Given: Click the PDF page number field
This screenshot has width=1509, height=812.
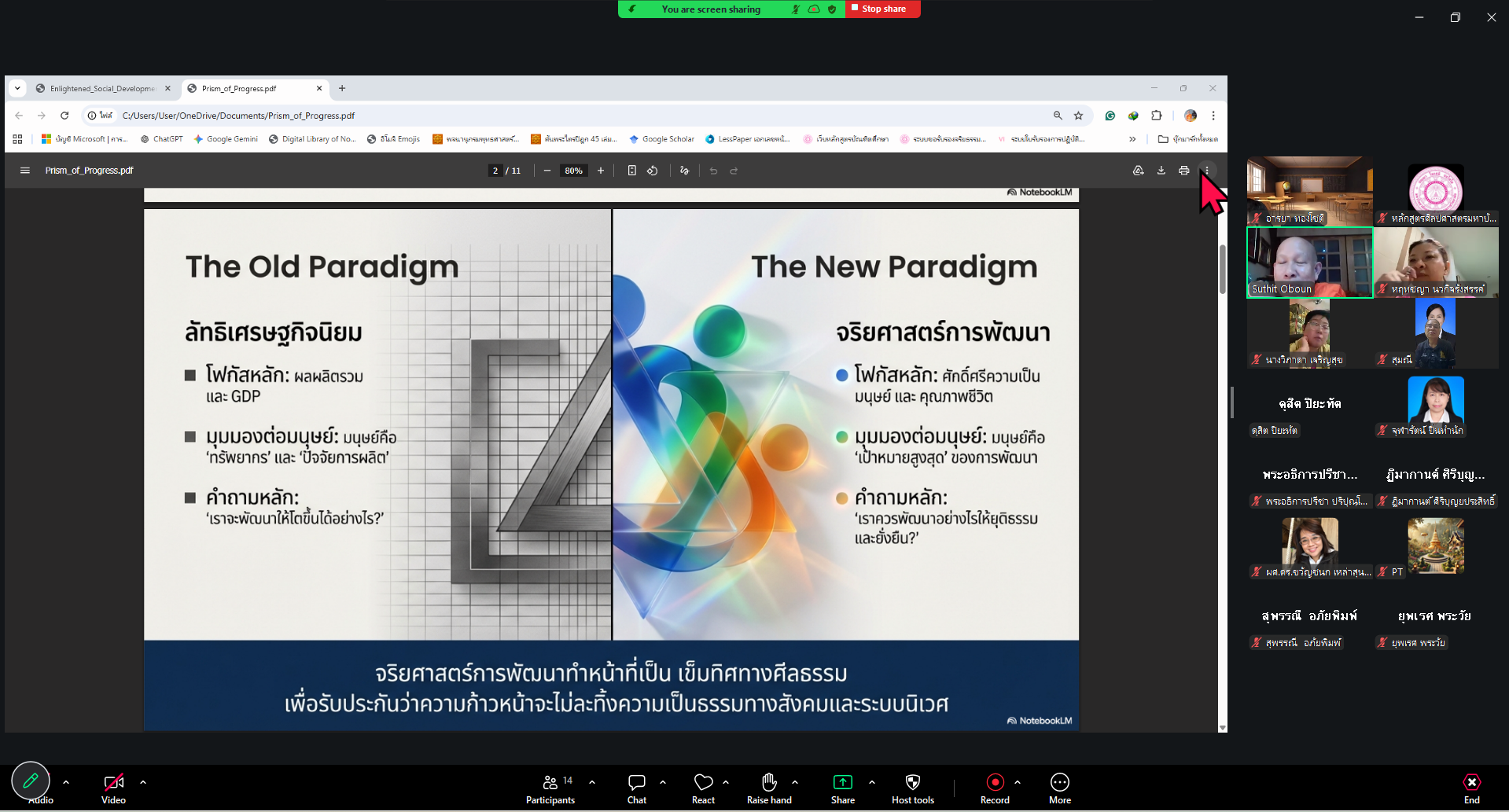Looking at the screenshot, I should click(x=495, y=171).
